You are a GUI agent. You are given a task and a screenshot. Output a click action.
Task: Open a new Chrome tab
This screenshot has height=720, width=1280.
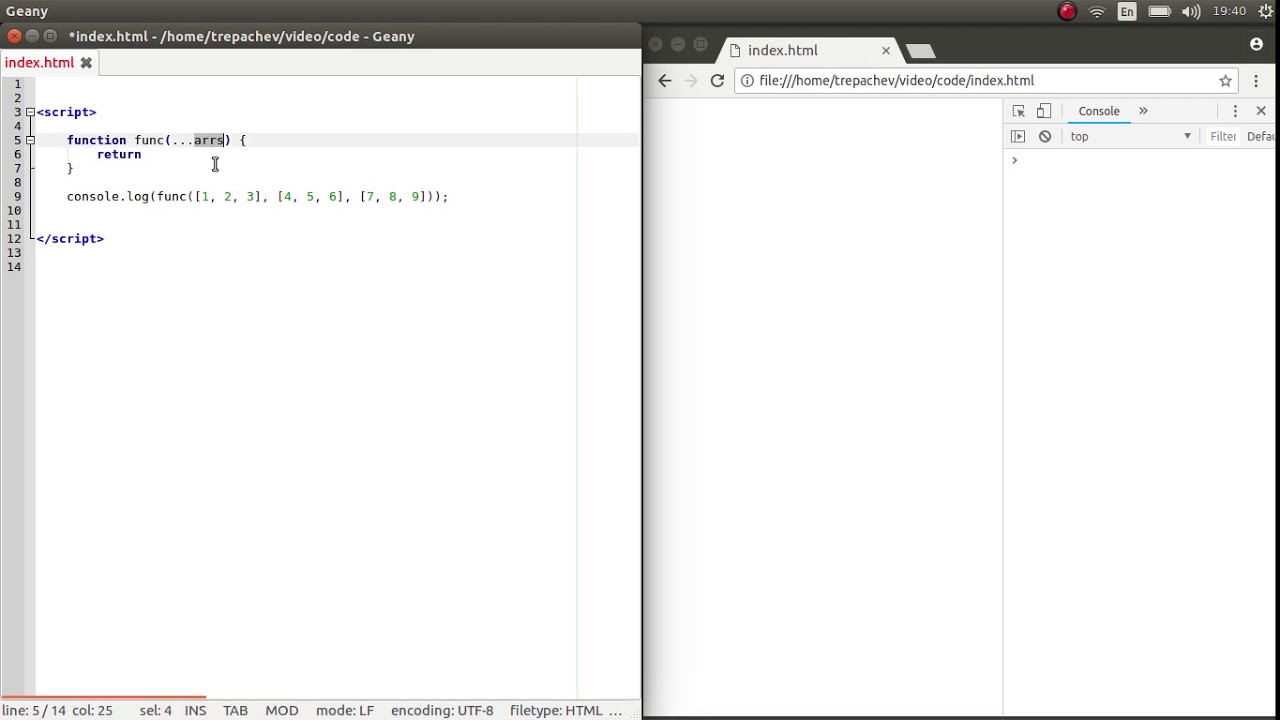[x=921, y=51]
